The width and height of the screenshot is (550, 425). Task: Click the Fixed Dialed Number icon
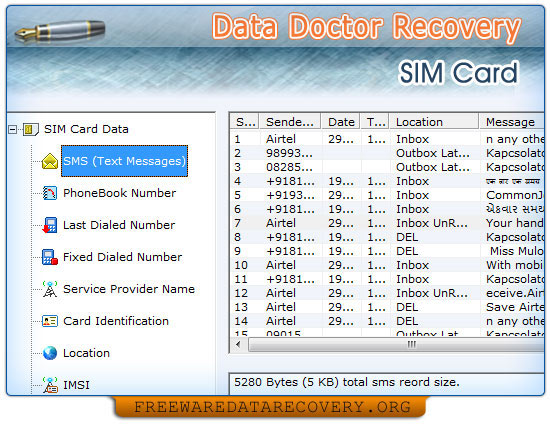coord(49,257)
